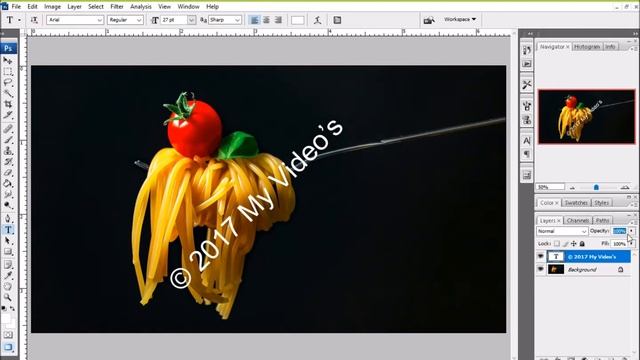Open the Workspace dropdown
Image resolution: width=640 pixels, height=360 pixels.
[460, 19]
